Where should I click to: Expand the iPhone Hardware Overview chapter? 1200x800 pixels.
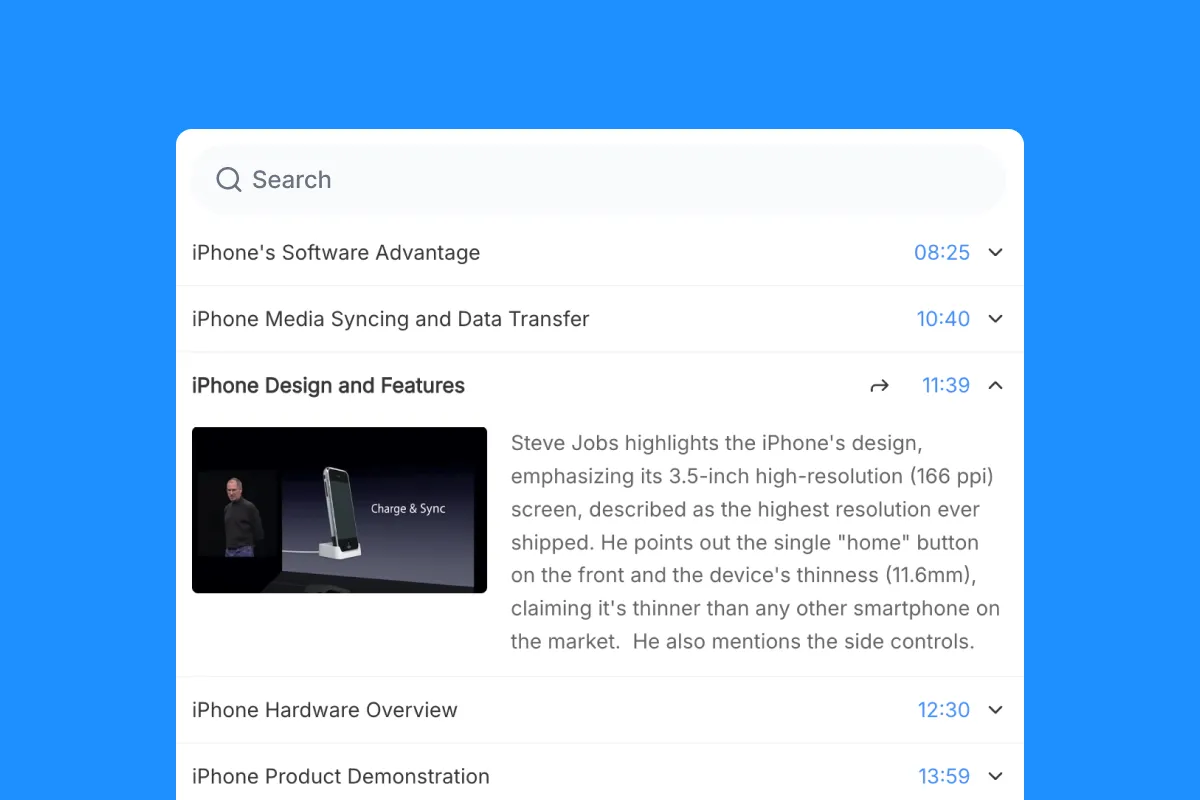[x=995, y=710]
